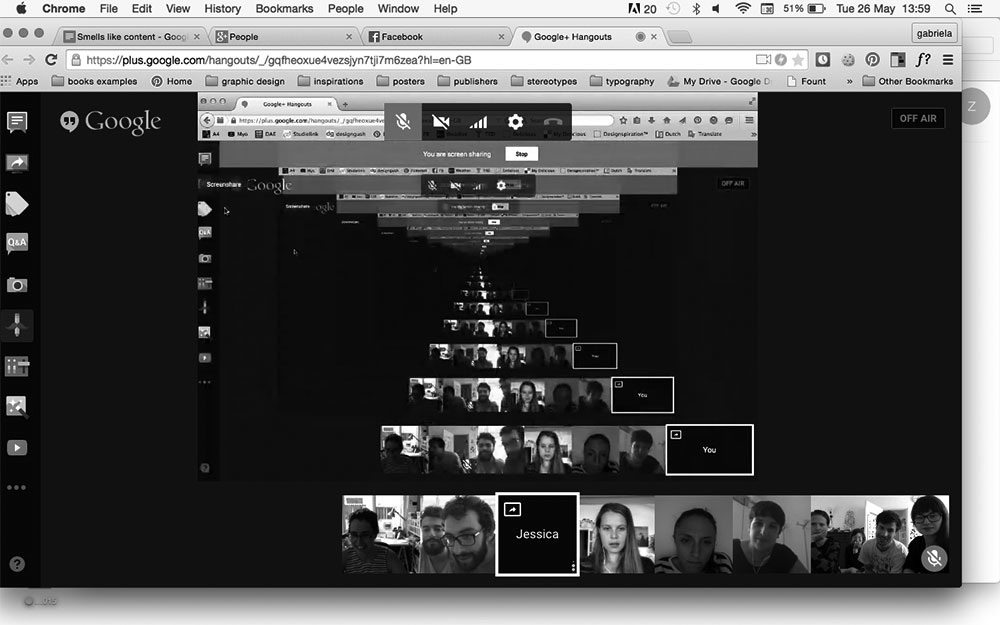Select the Capture camera icon in the sidebar

17,285
